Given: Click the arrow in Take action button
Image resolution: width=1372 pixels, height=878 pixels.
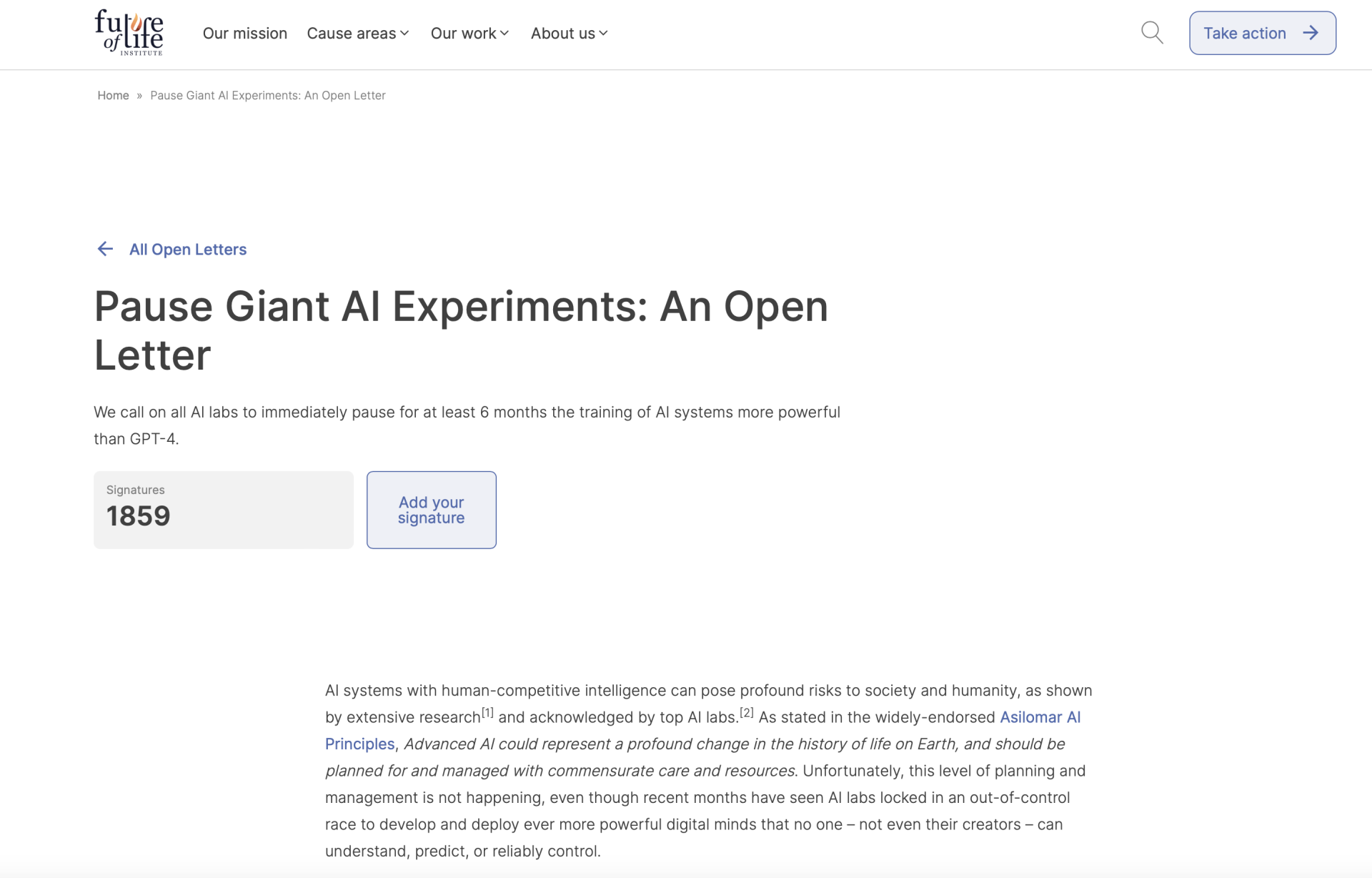Looking at the screenshot, I should click(1310, 33).
